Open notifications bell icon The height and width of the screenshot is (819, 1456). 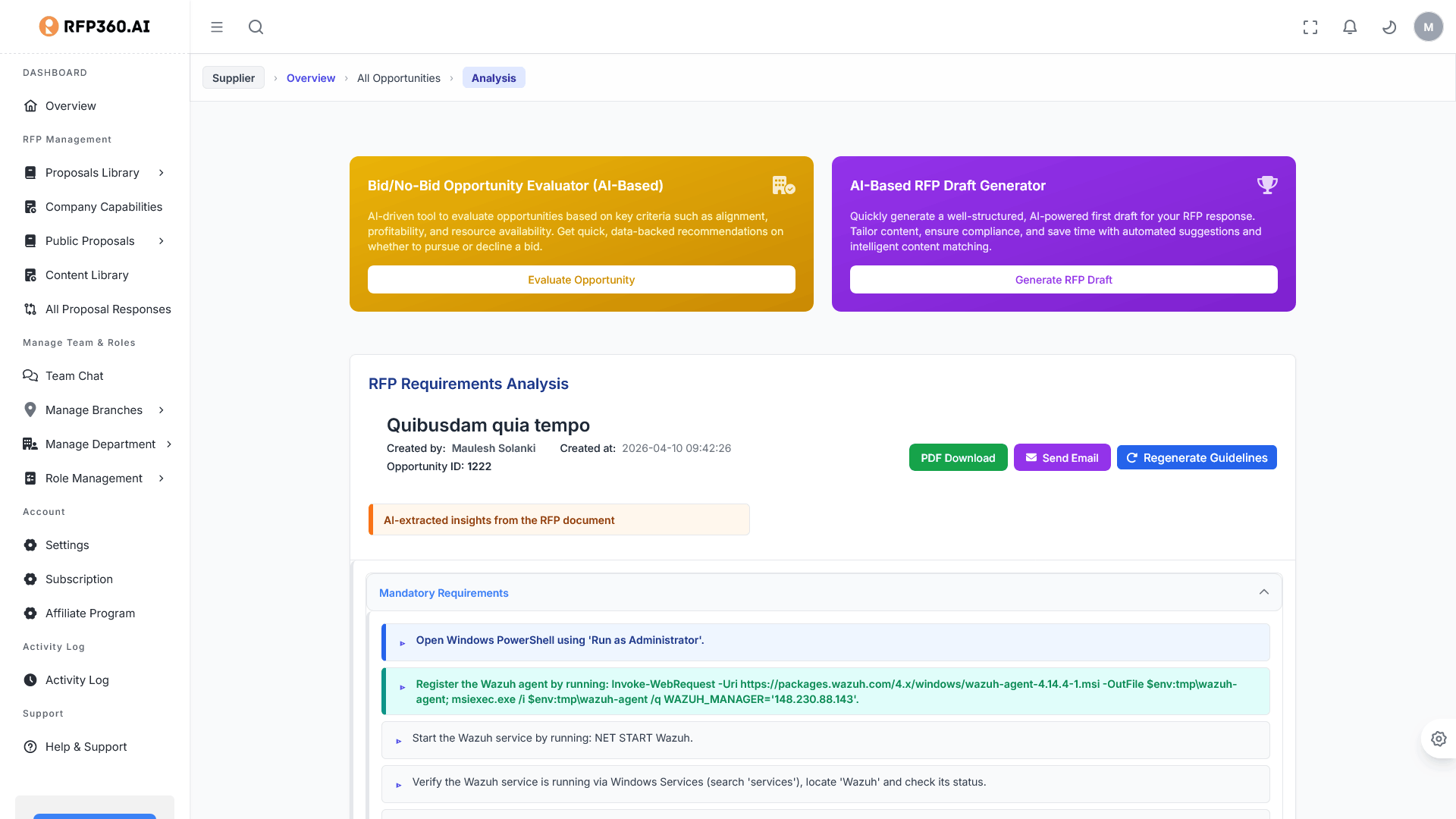point(1350,27)
